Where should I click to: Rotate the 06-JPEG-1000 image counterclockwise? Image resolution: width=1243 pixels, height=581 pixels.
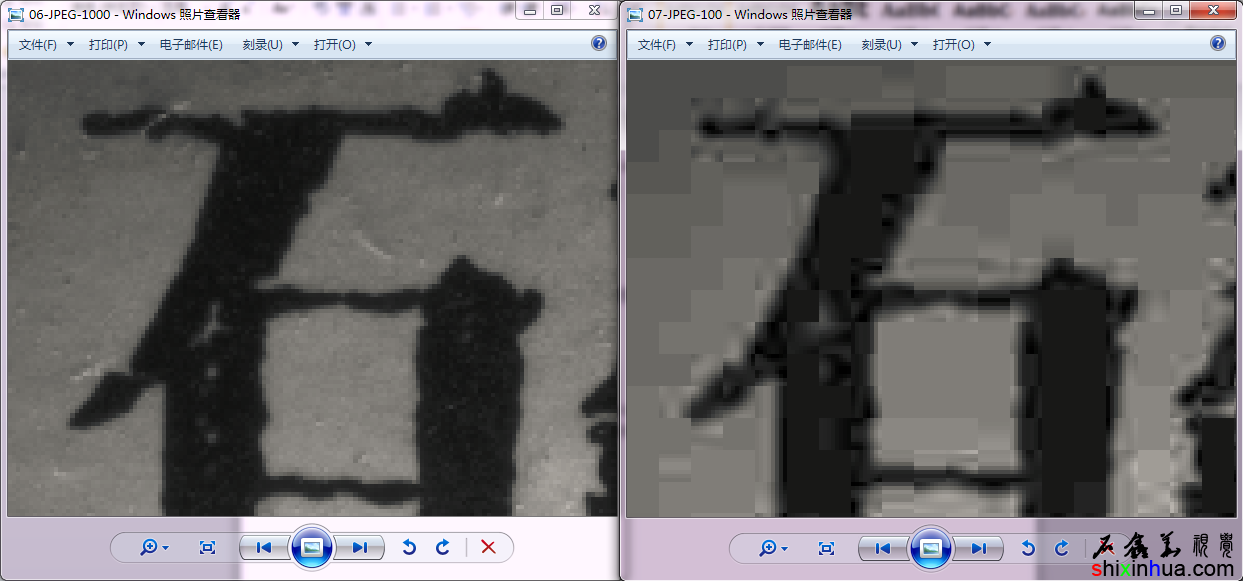(408, 547)
